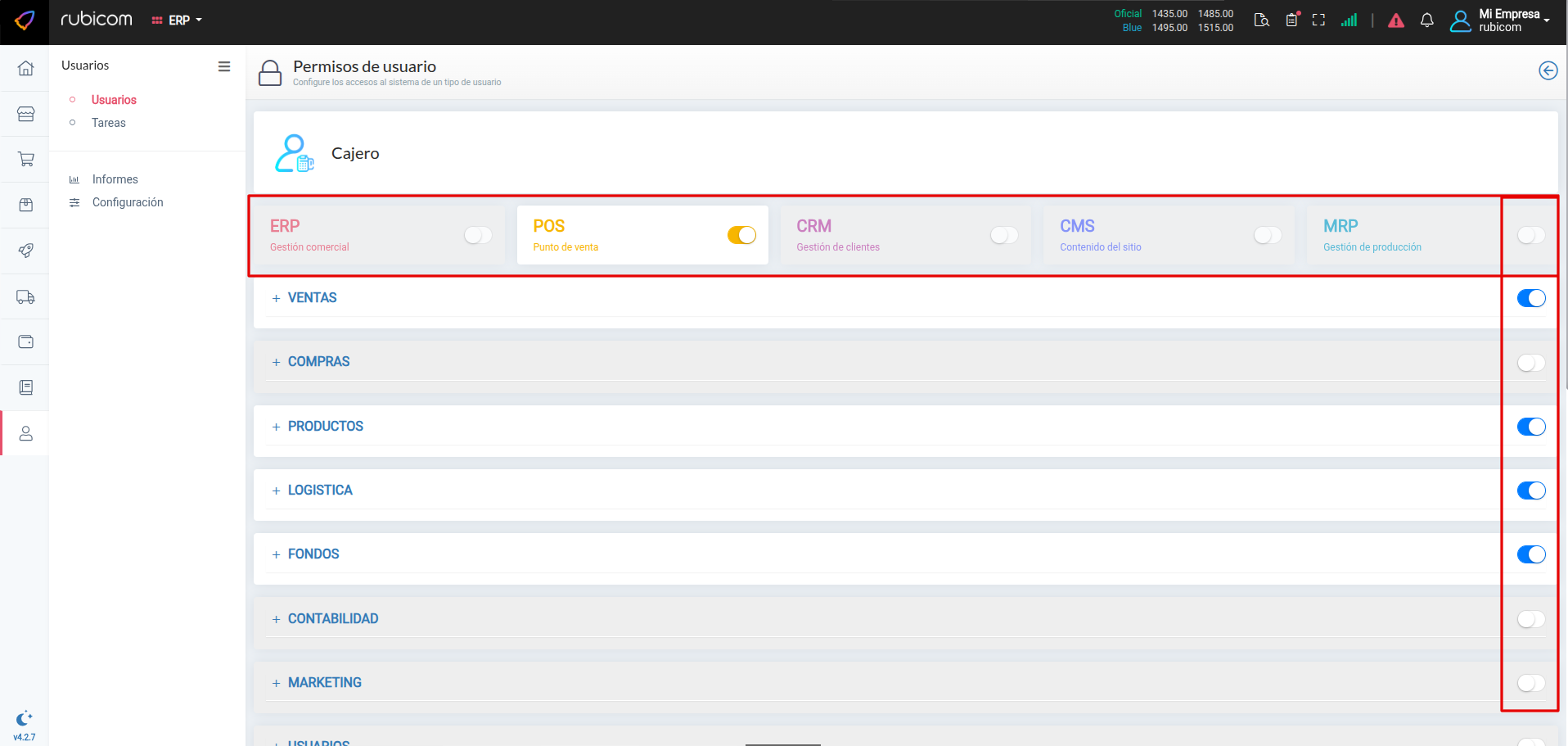Turn off the VENTAS permission toggle
Viewport: 1568px width, 746px height.
(1530, 298)
